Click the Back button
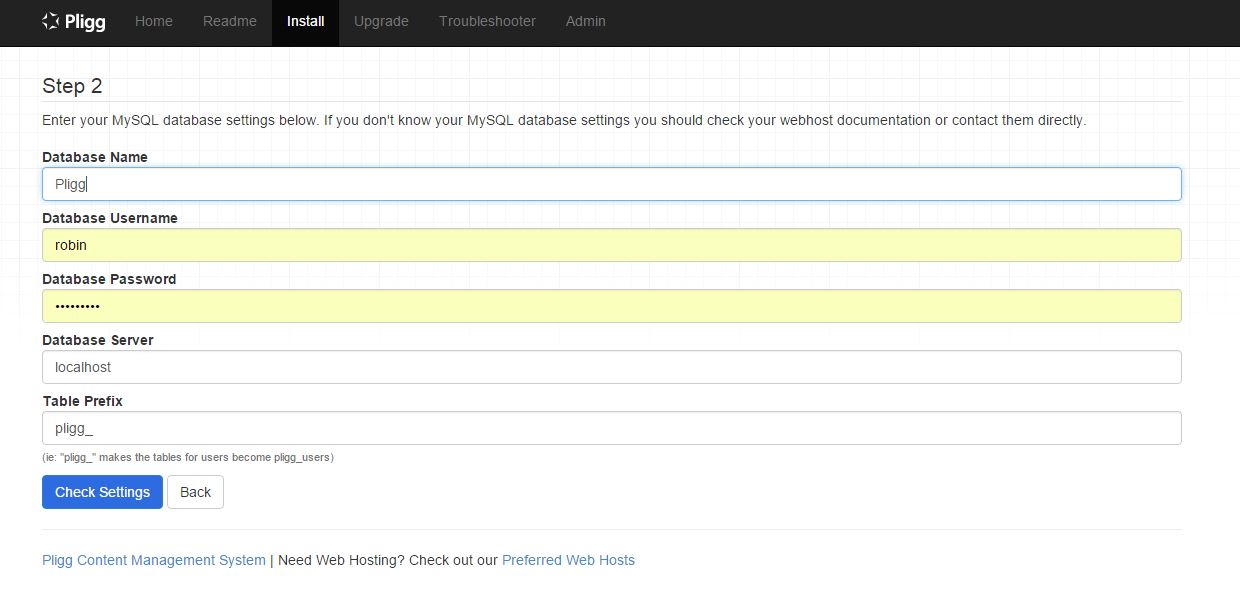This screenshot has height=601, width=1240. click(195, 492)
